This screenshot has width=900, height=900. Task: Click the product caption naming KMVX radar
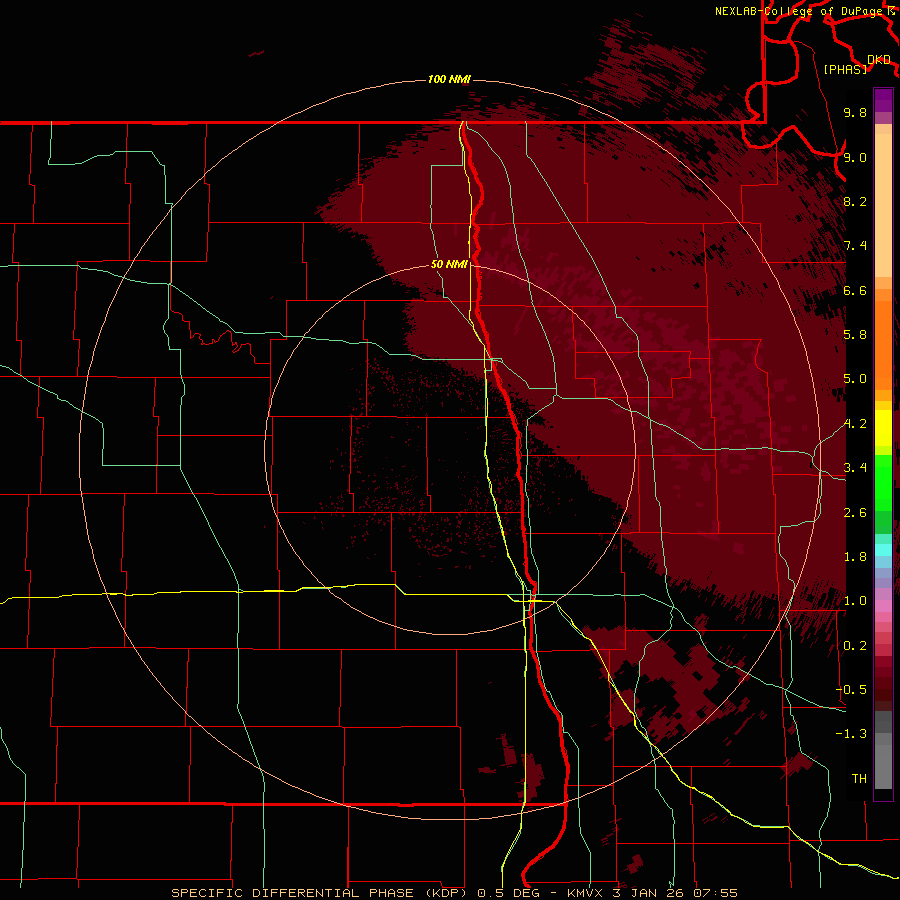point(455,893)
